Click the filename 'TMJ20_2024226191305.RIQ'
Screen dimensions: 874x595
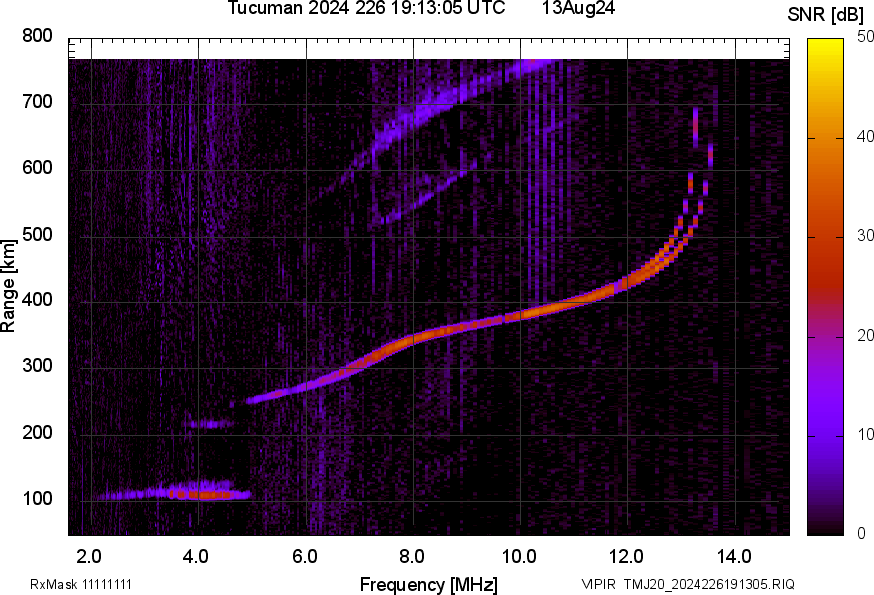[709, 584]
